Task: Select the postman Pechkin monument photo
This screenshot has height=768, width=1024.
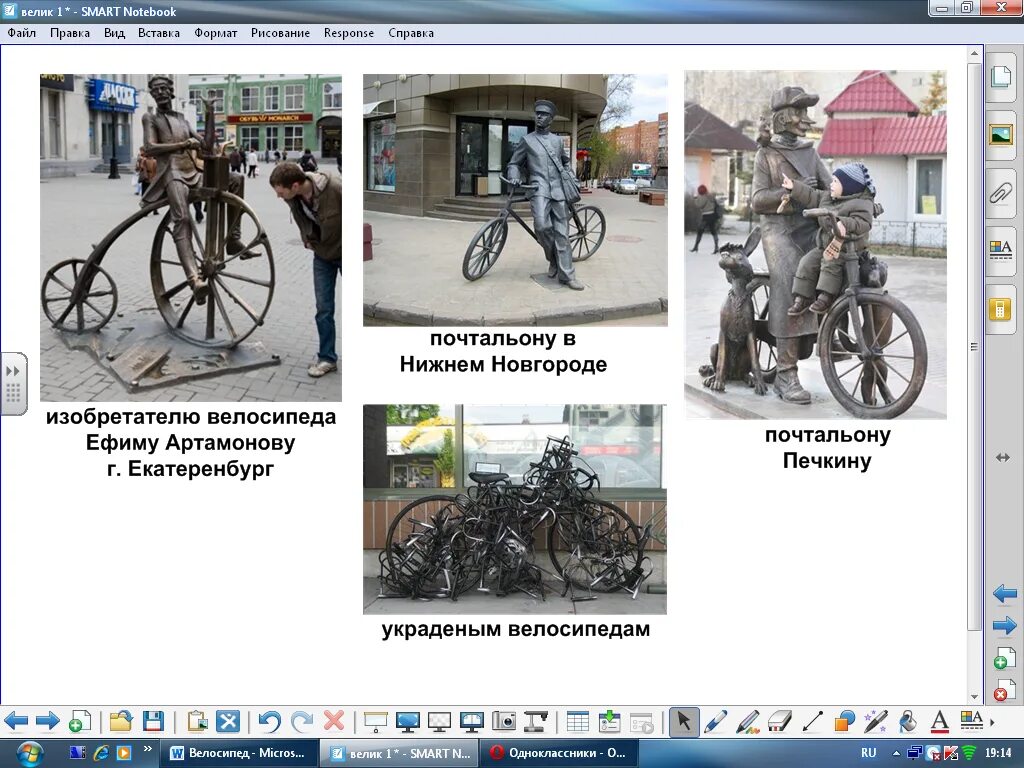Action: coord(815,244)
